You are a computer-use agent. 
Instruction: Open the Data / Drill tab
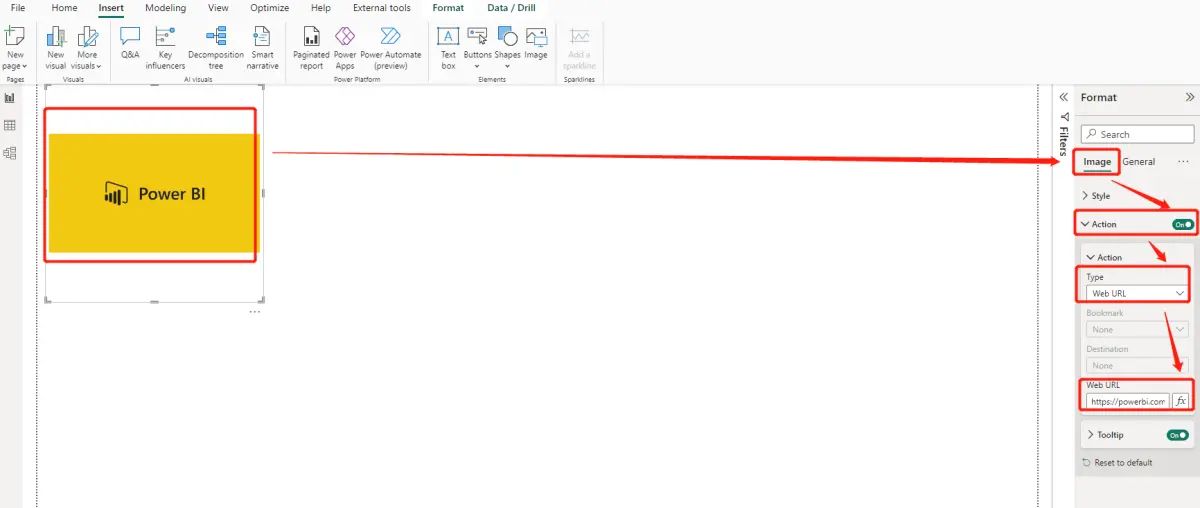[x=511, y=8]
